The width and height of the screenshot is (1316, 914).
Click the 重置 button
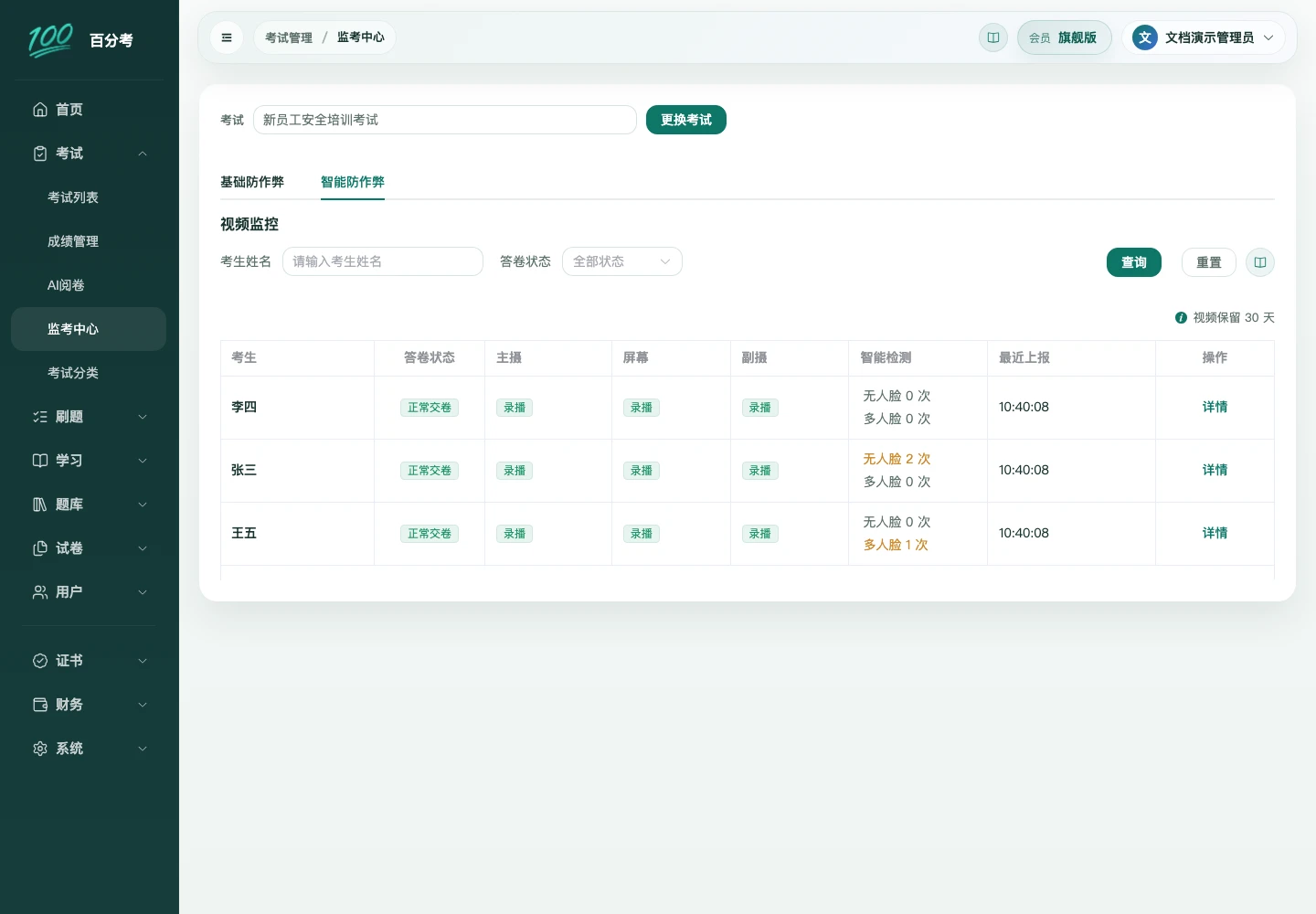[1209, 262]
